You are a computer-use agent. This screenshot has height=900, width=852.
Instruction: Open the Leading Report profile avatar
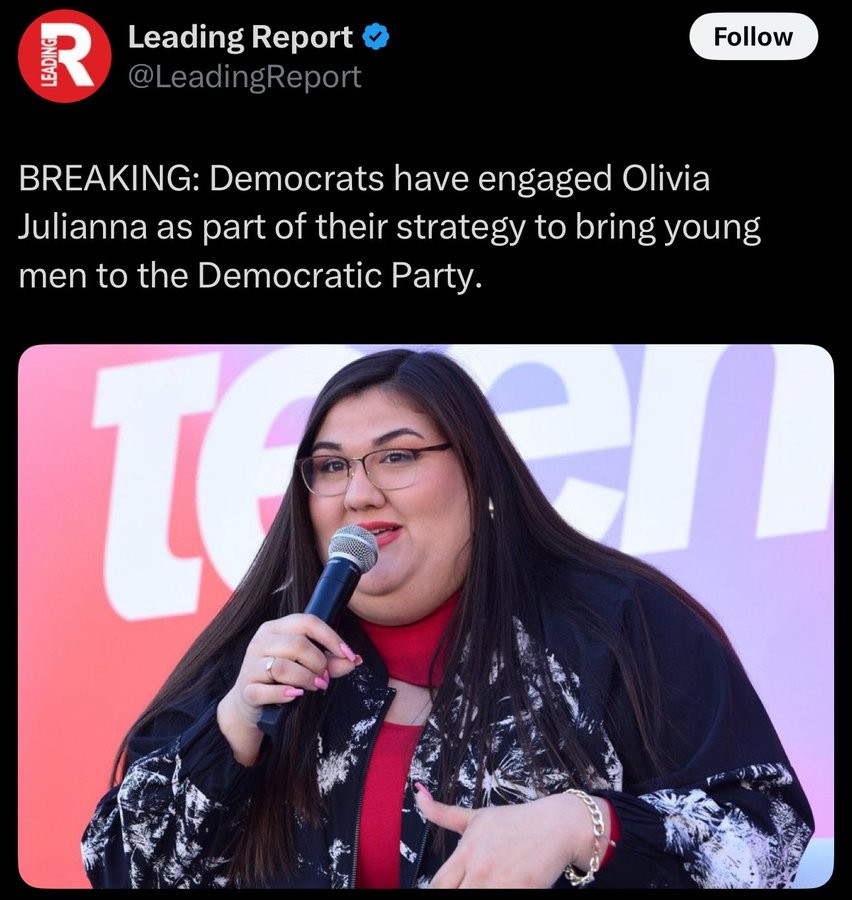coord(64,56)
